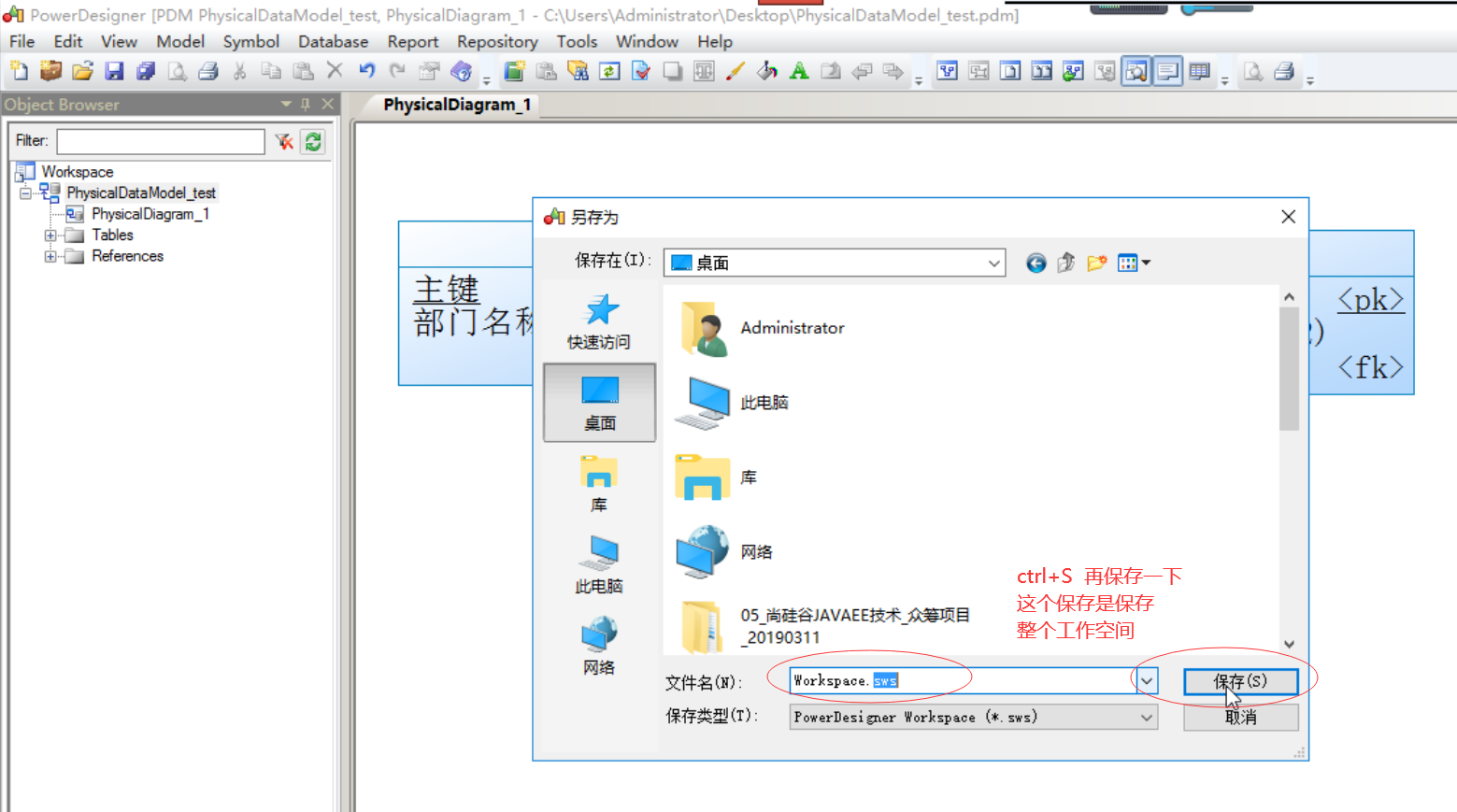Click the file list scrollbar up arrow

click(1289, 297)
